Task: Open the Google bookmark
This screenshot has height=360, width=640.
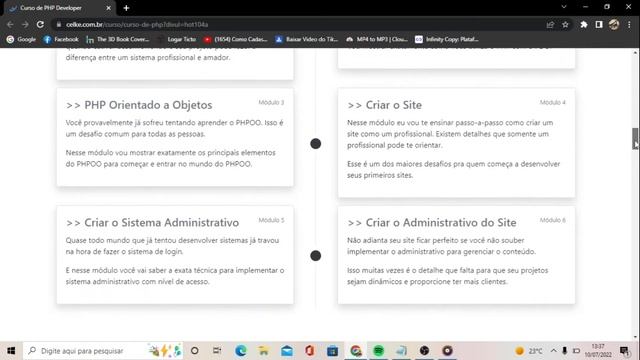Action: (x=21, y=39)
